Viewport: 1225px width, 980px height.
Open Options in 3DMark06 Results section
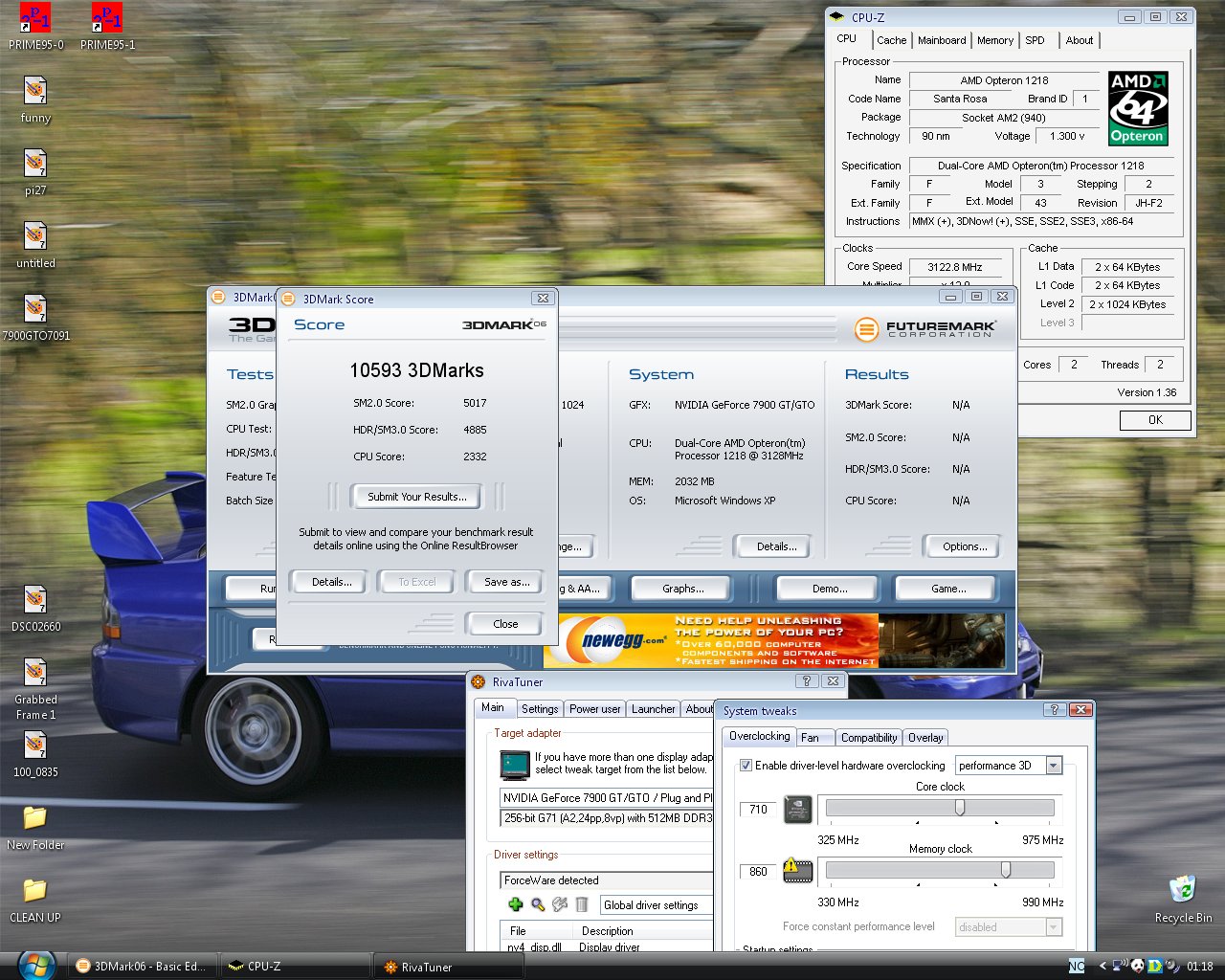click(965, 546)
